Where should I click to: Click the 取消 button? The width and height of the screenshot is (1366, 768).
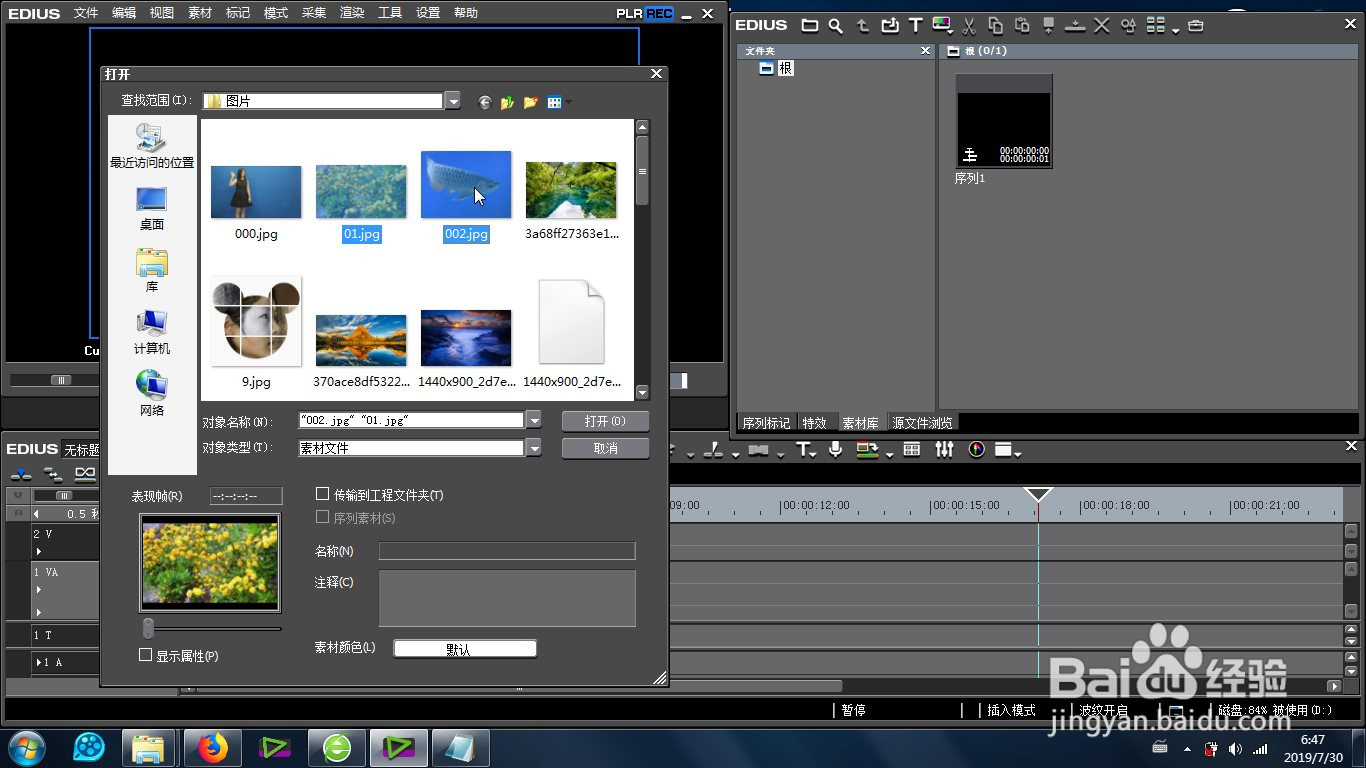(605, 448)
